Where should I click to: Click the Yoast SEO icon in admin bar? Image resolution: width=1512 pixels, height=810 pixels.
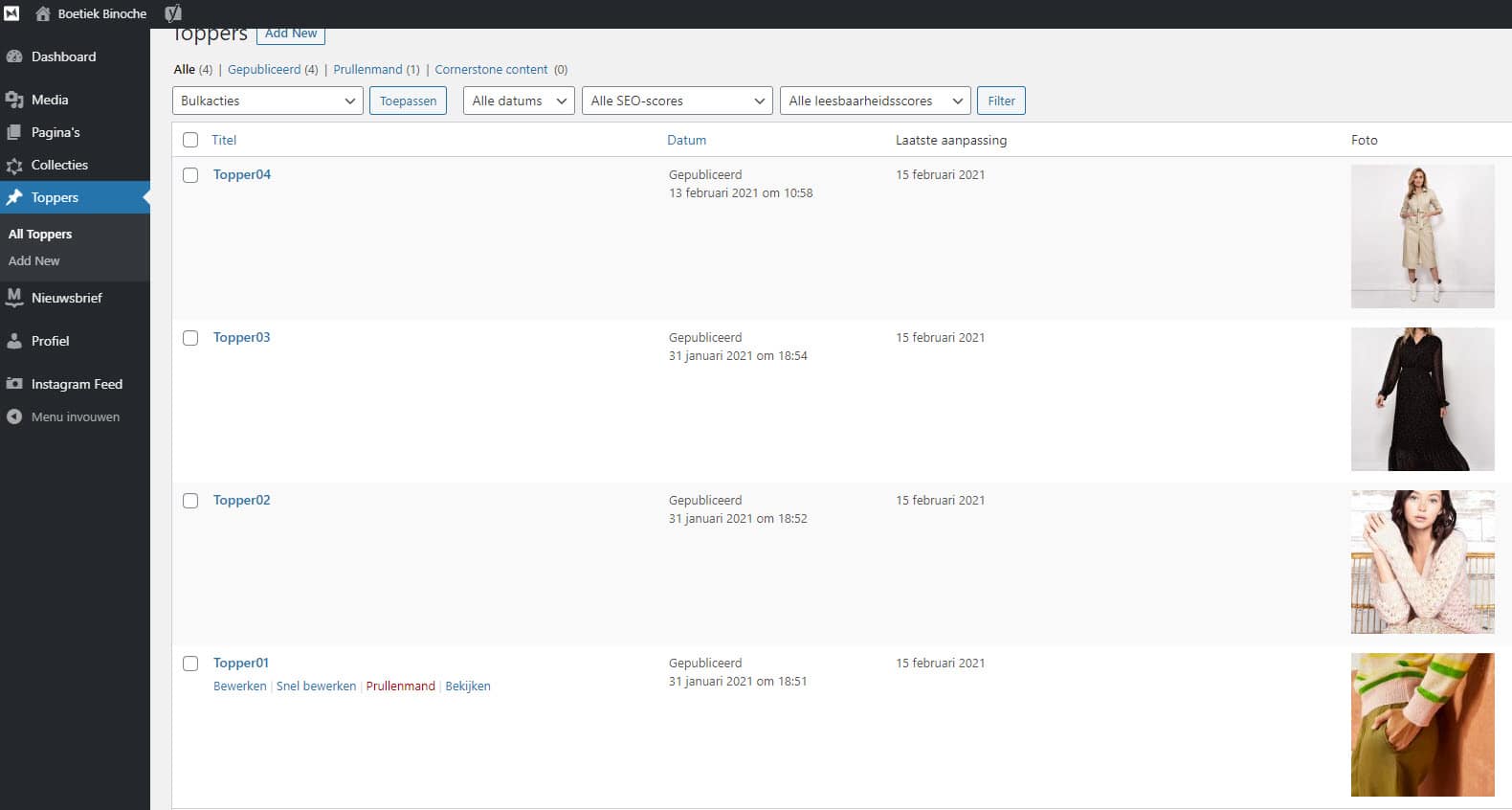(x=173, y=13)
